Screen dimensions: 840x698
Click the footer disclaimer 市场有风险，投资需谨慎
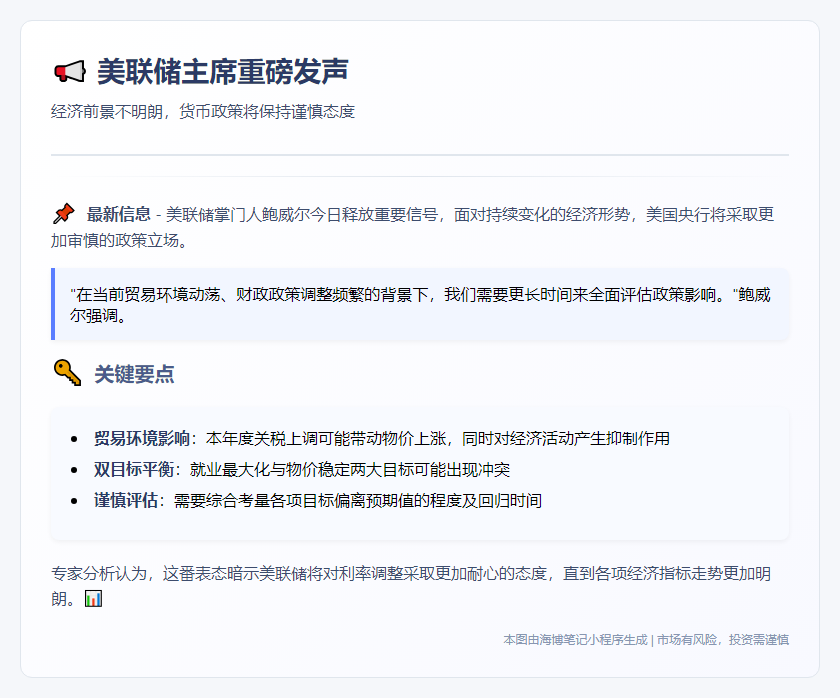pos(723,639)
